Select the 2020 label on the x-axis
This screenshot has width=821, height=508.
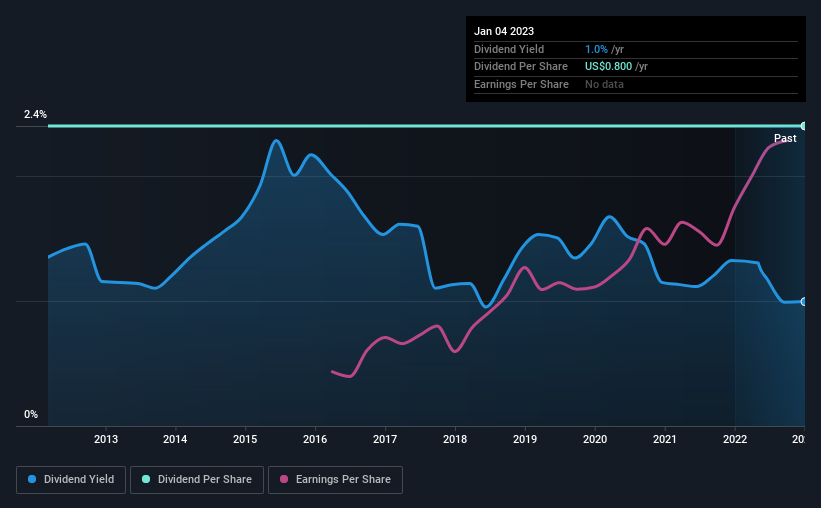coord(595,439)
